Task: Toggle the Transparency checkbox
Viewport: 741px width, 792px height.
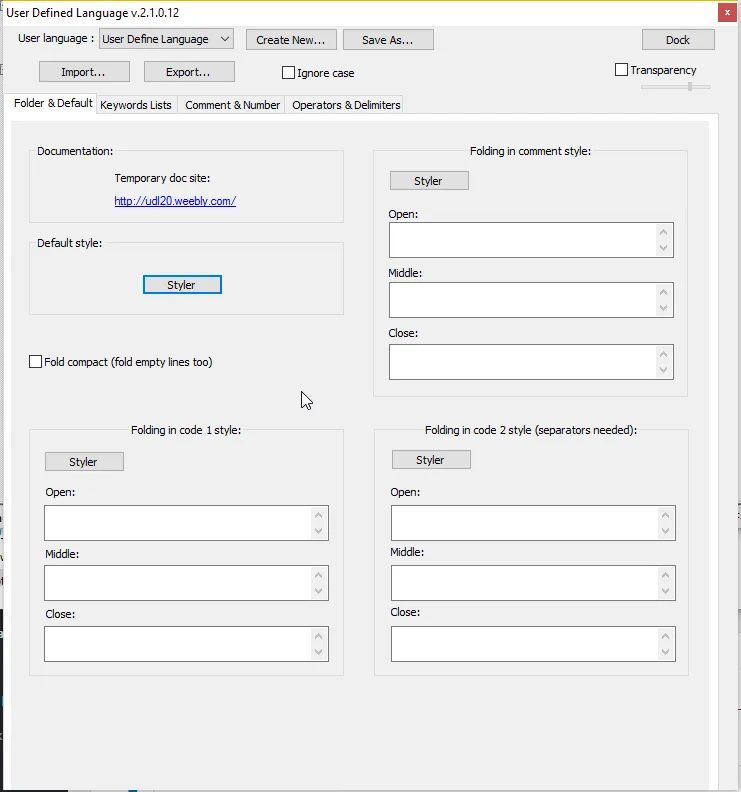Action: pos(621,70)
